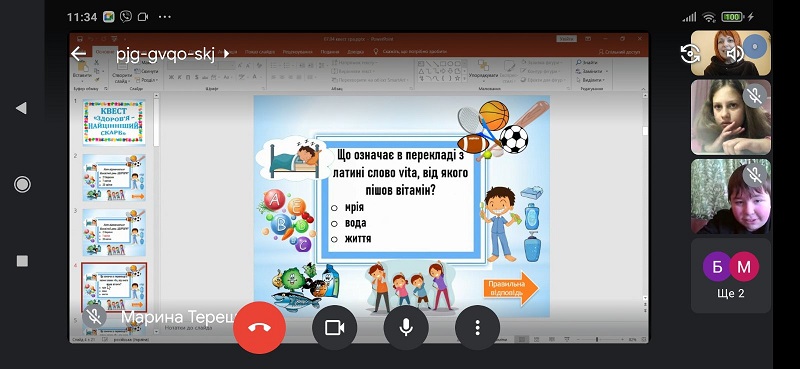800x369 pixels.
Task: Select the slide 1 'КВЕСТ' thumbnail
Action: click(114, 122)
